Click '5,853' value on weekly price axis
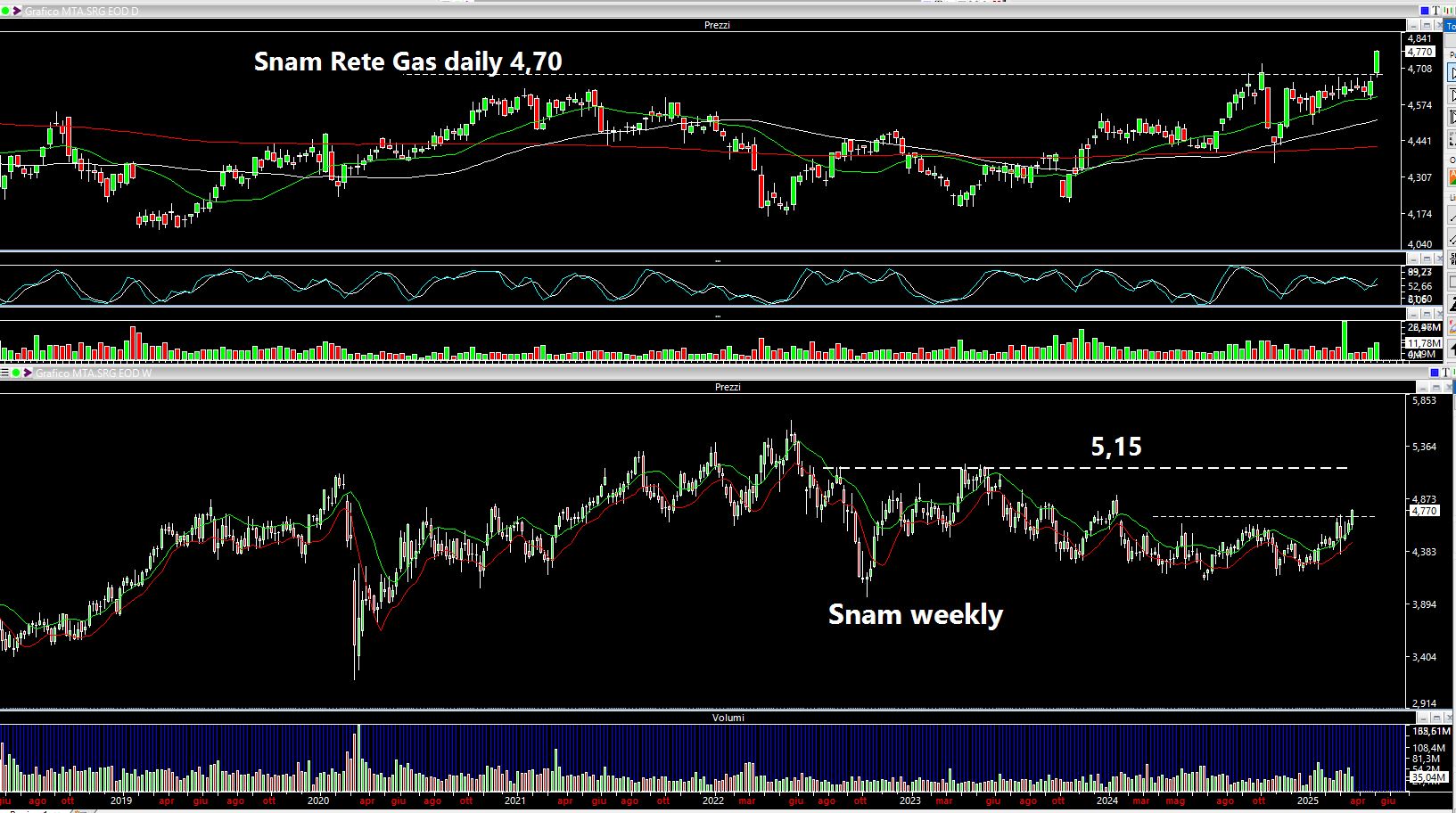Viewport: 1456px width, 813px height. coord(1424,400)
